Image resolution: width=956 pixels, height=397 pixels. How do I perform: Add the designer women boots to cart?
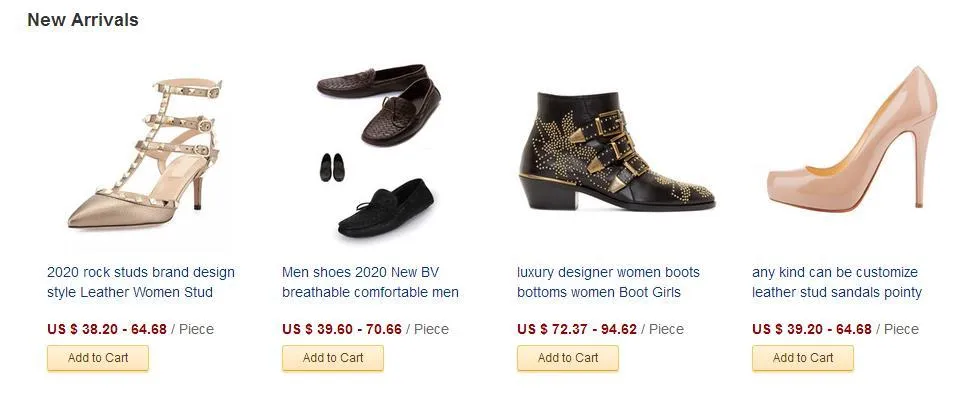(x=568, y=358)
